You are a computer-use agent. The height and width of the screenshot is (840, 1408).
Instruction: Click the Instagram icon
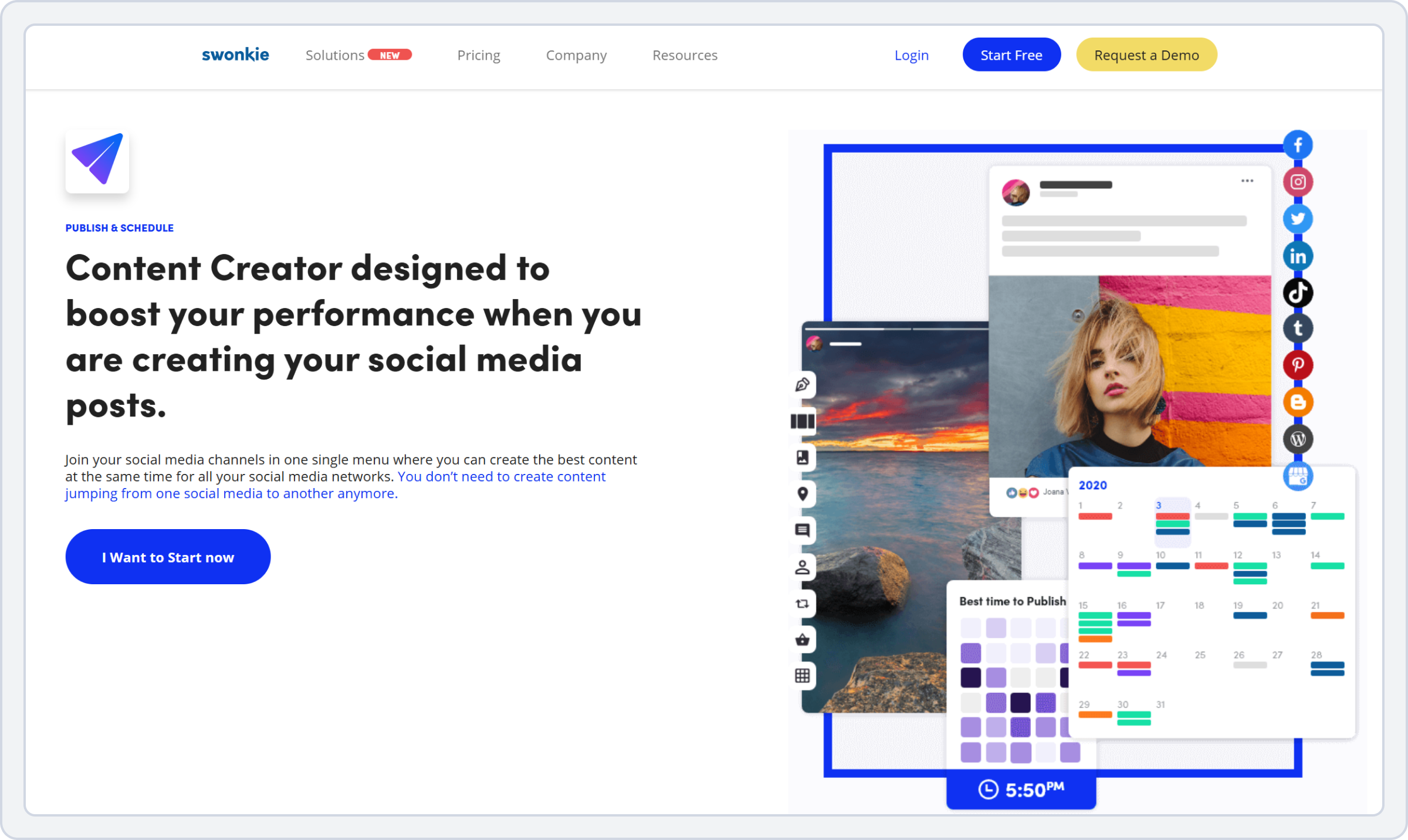[x=1298, y=182]
